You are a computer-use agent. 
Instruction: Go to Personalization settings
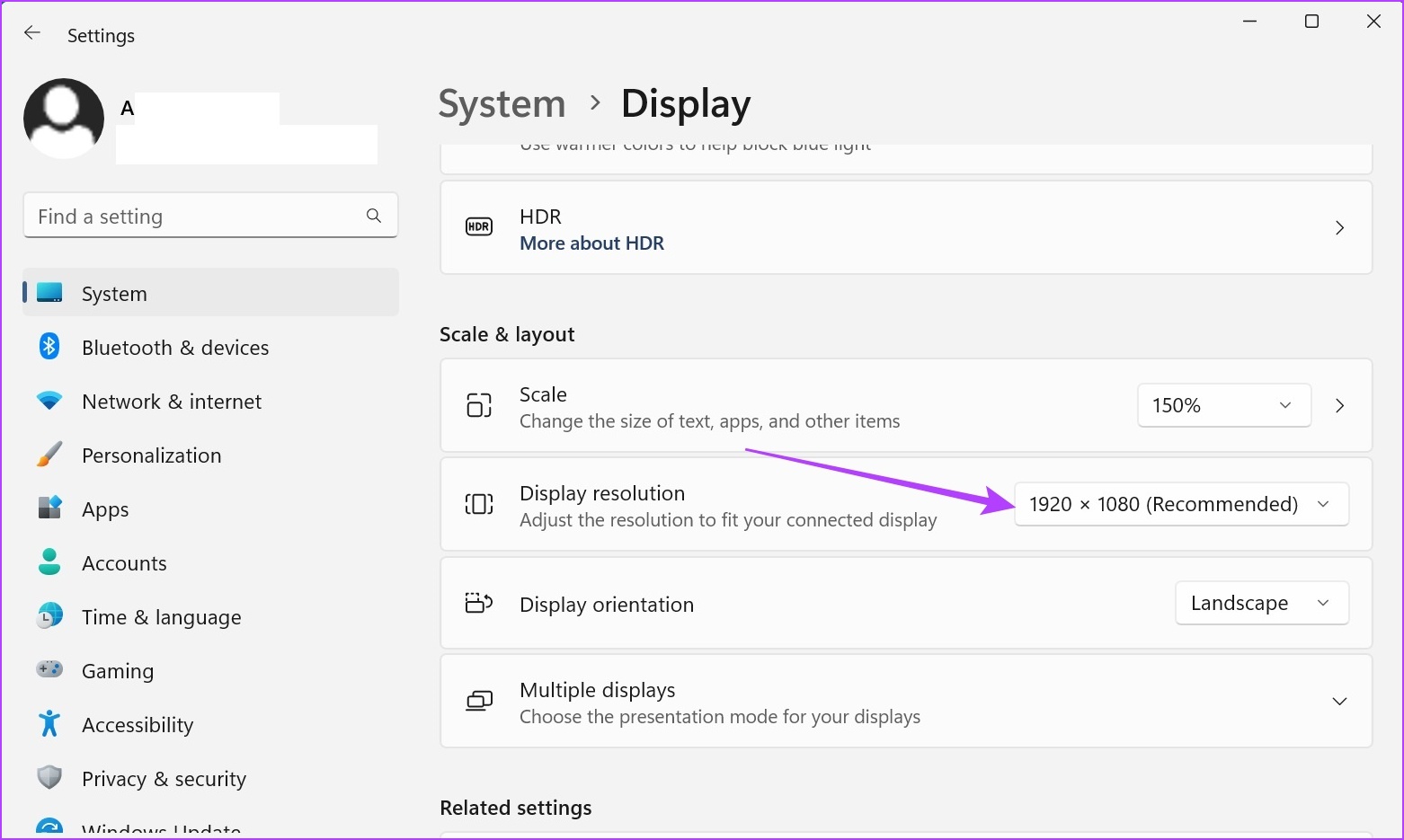pyautogui.click(x=210, y=455)
